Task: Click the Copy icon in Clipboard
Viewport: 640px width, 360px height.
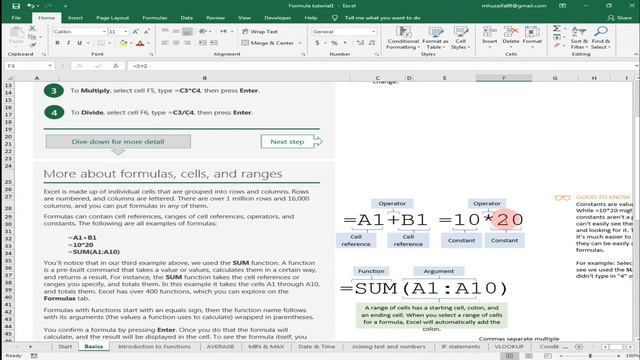Action: point(32,37)
